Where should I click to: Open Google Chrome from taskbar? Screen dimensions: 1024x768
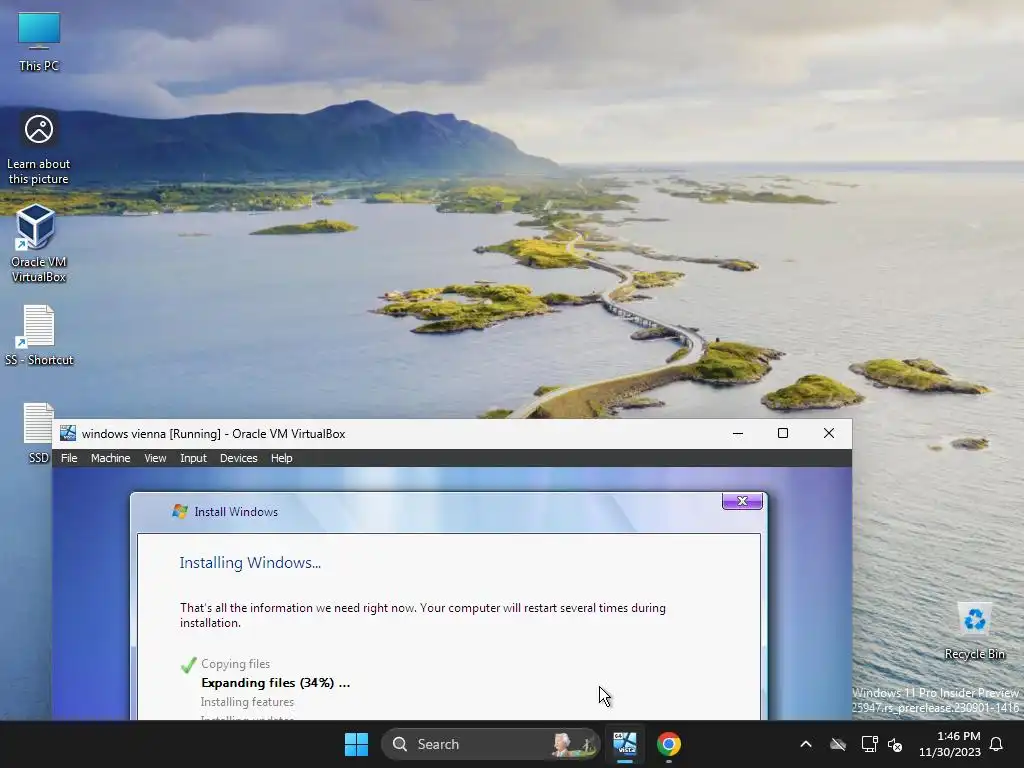pos(669,744)
